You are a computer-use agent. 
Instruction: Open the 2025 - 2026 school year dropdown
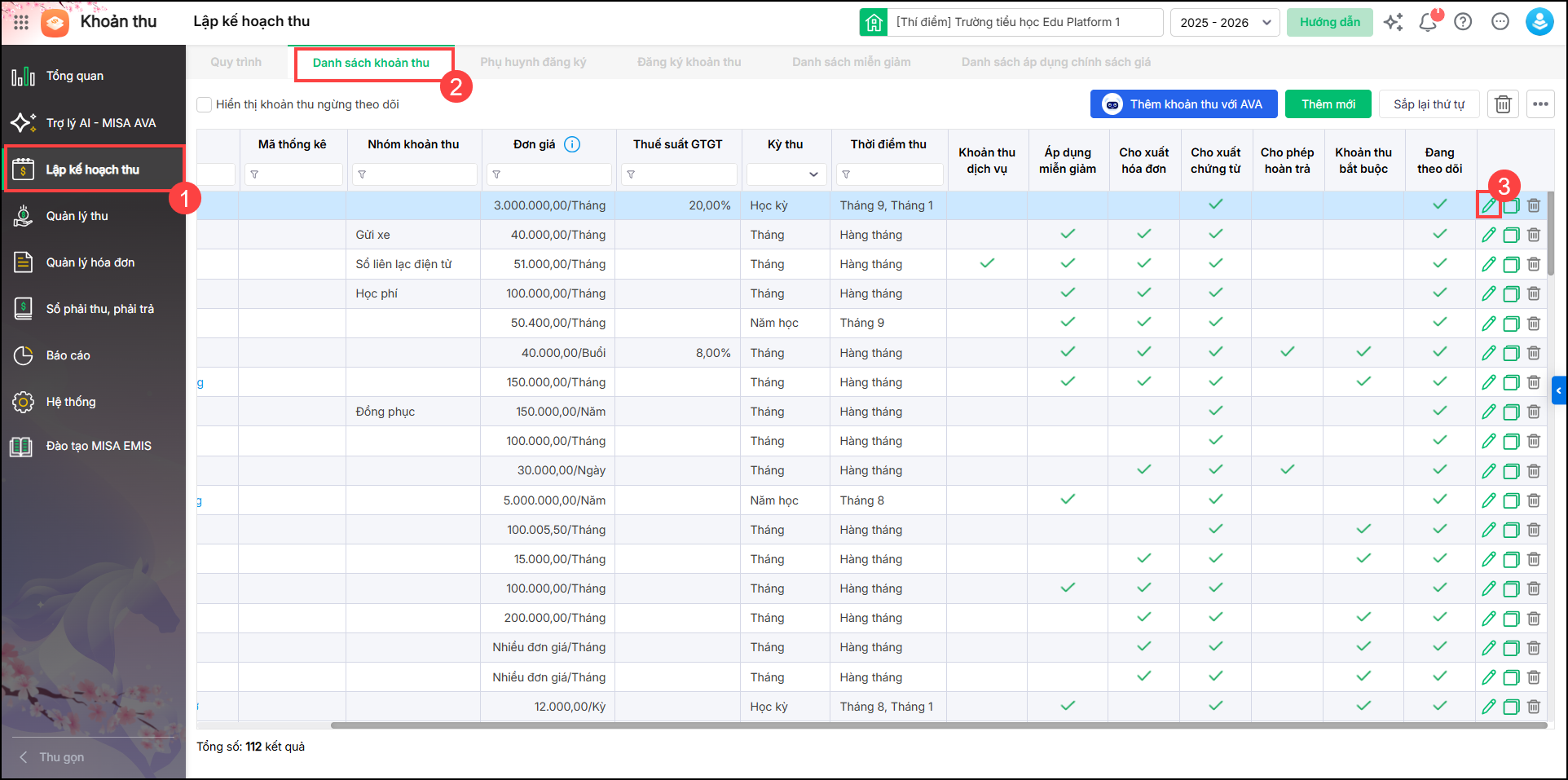click(x=1225, y=22)
